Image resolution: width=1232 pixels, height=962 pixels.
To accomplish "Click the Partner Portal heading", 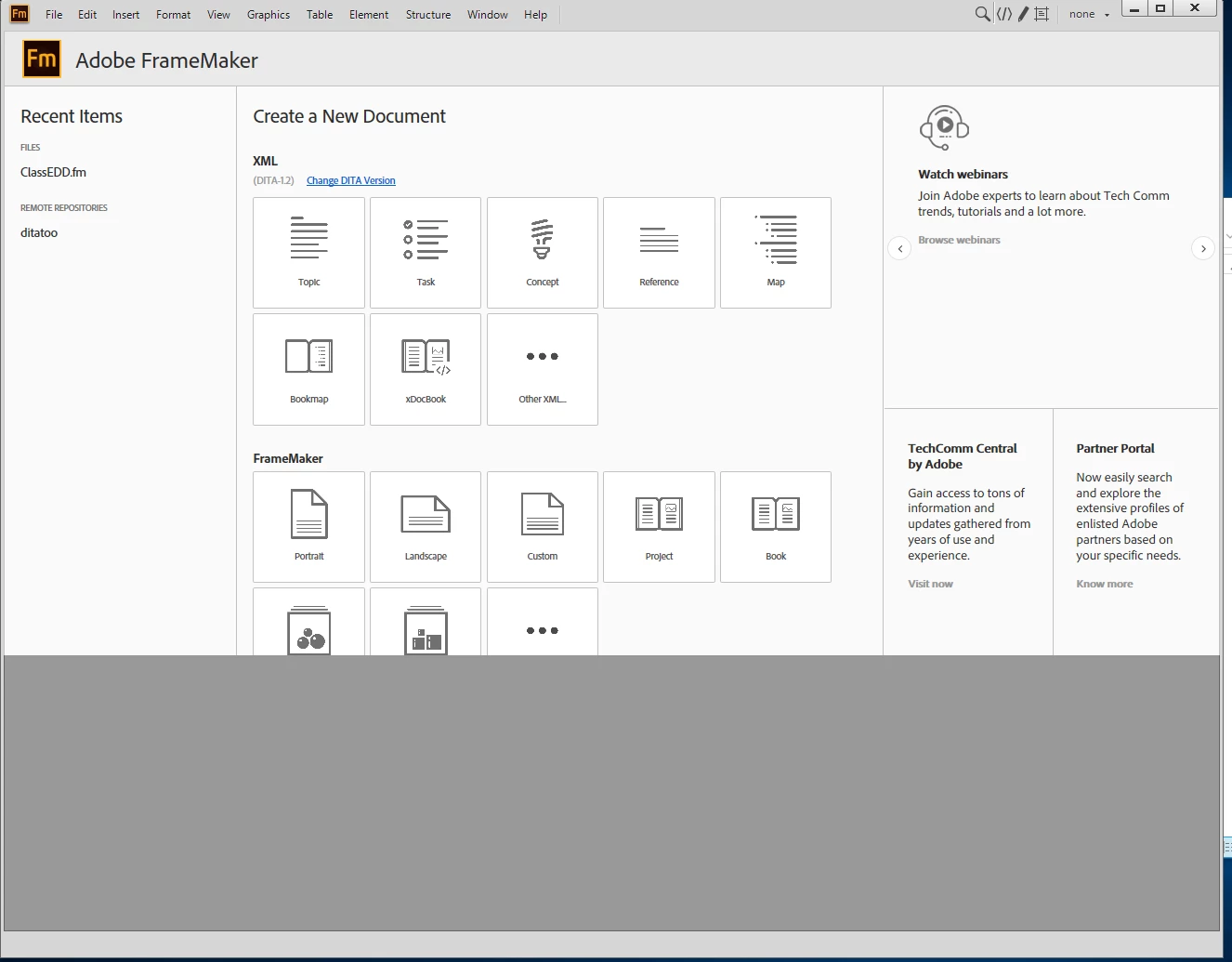I will [x=1115, y=448].
